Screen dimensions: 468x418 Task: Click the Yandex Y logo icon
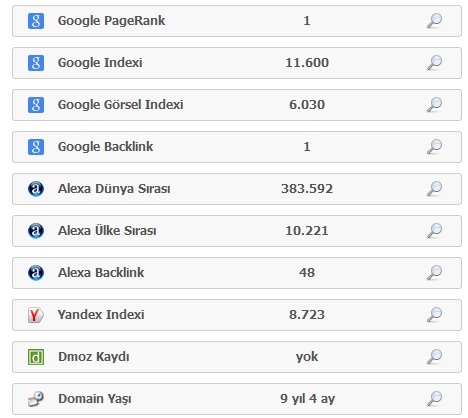click(x=36, y=315)
